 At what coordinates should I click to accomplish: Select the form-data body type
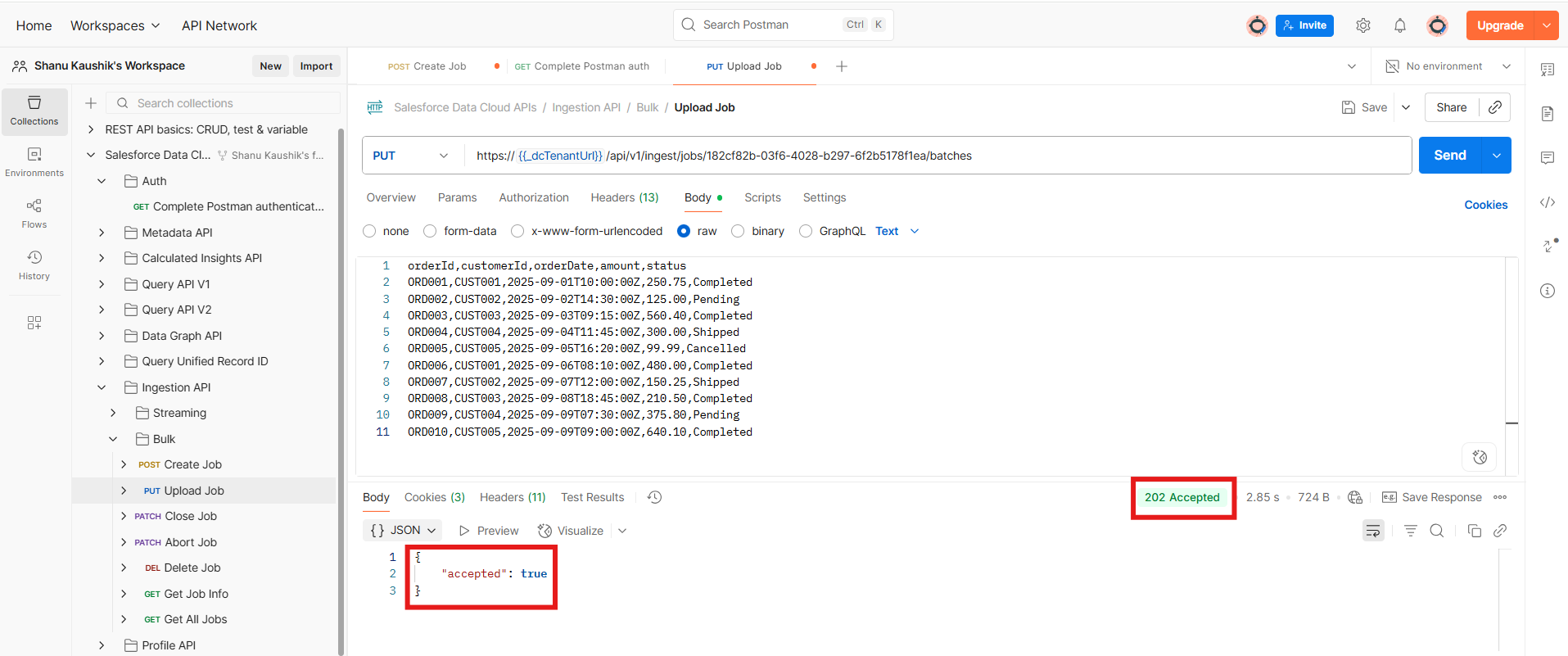[x=430, y=231]
